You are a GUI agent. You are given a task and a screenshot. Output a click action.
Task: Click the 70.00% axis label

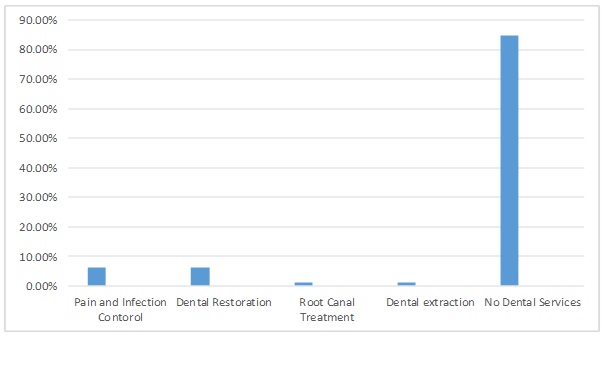(38, 79)
